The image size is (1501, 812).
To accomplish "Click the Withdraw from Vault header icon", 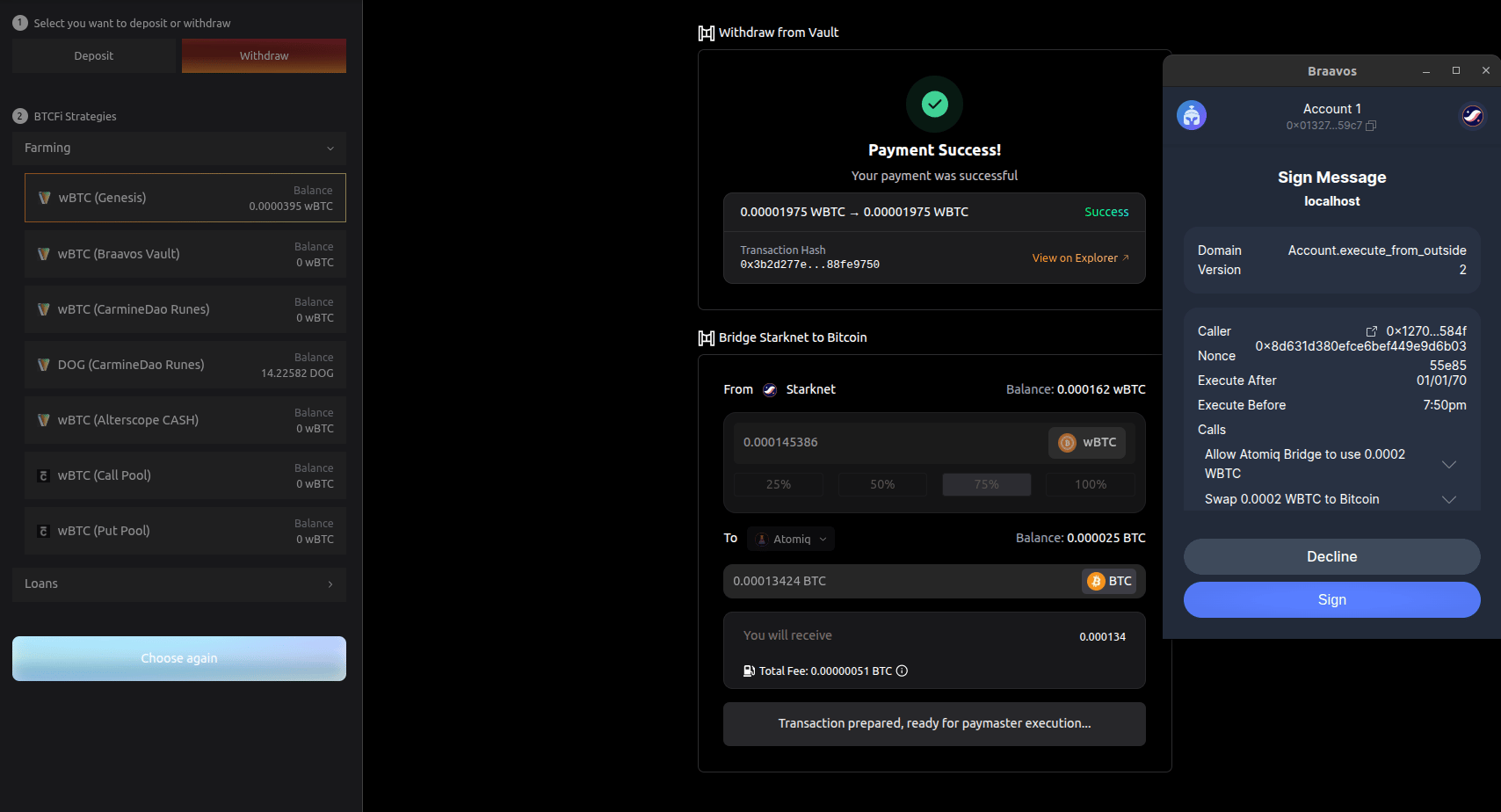I will tap(706, 33).
